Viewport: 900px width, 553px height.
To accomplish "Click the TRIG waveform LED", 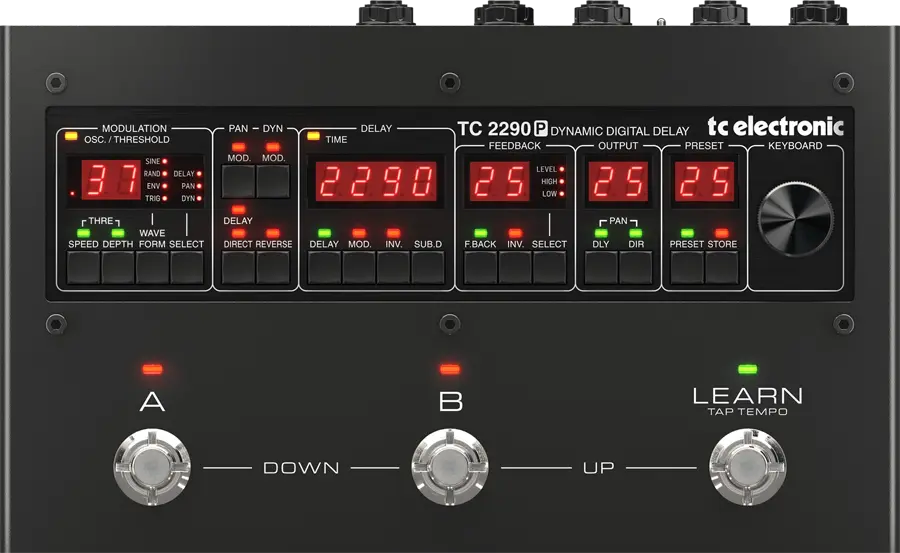I will click(x=165, y=198).
